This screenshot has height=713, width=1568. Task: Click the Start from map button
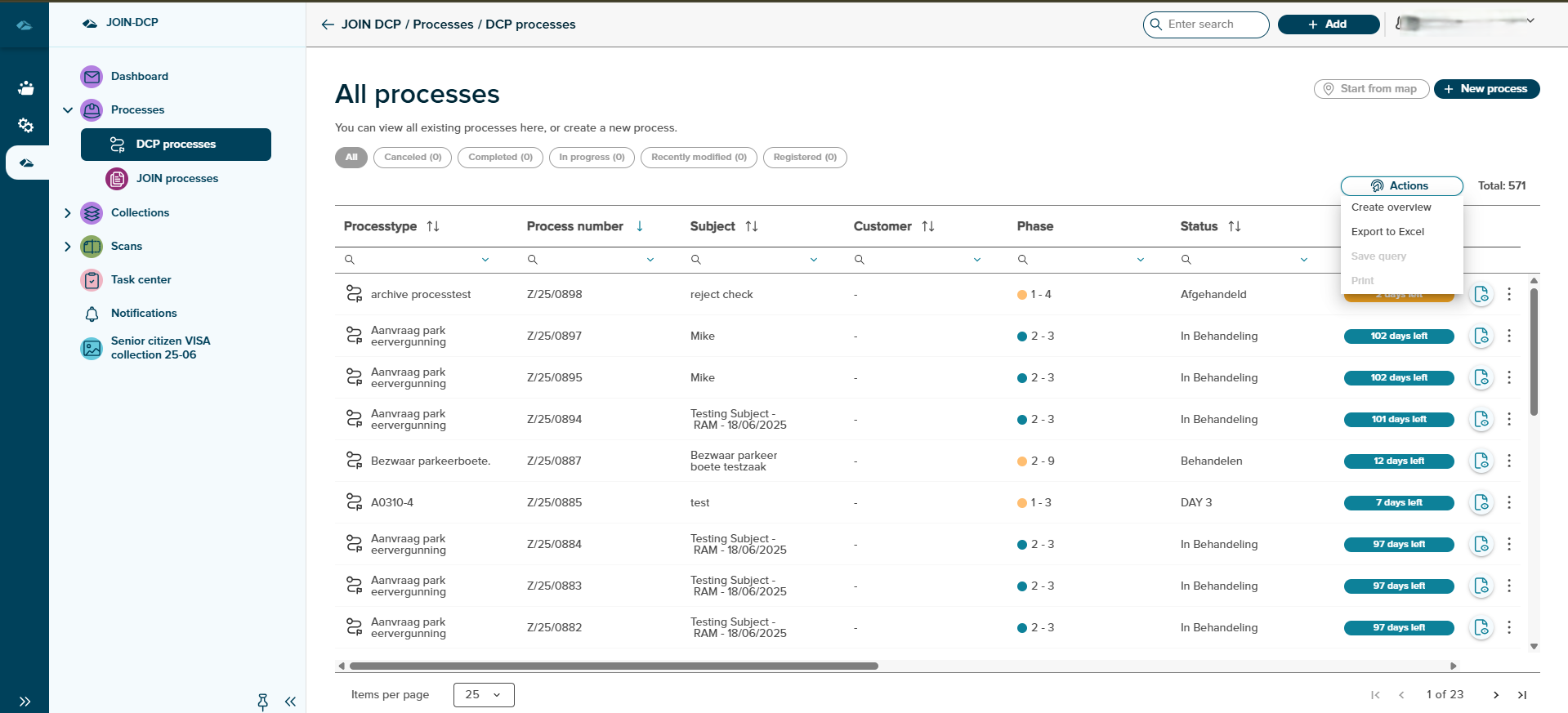pyautogui.click(x=1371, y=89)
